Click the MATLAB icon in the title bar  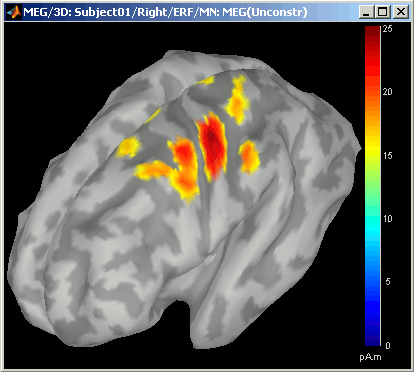[13, 12]
